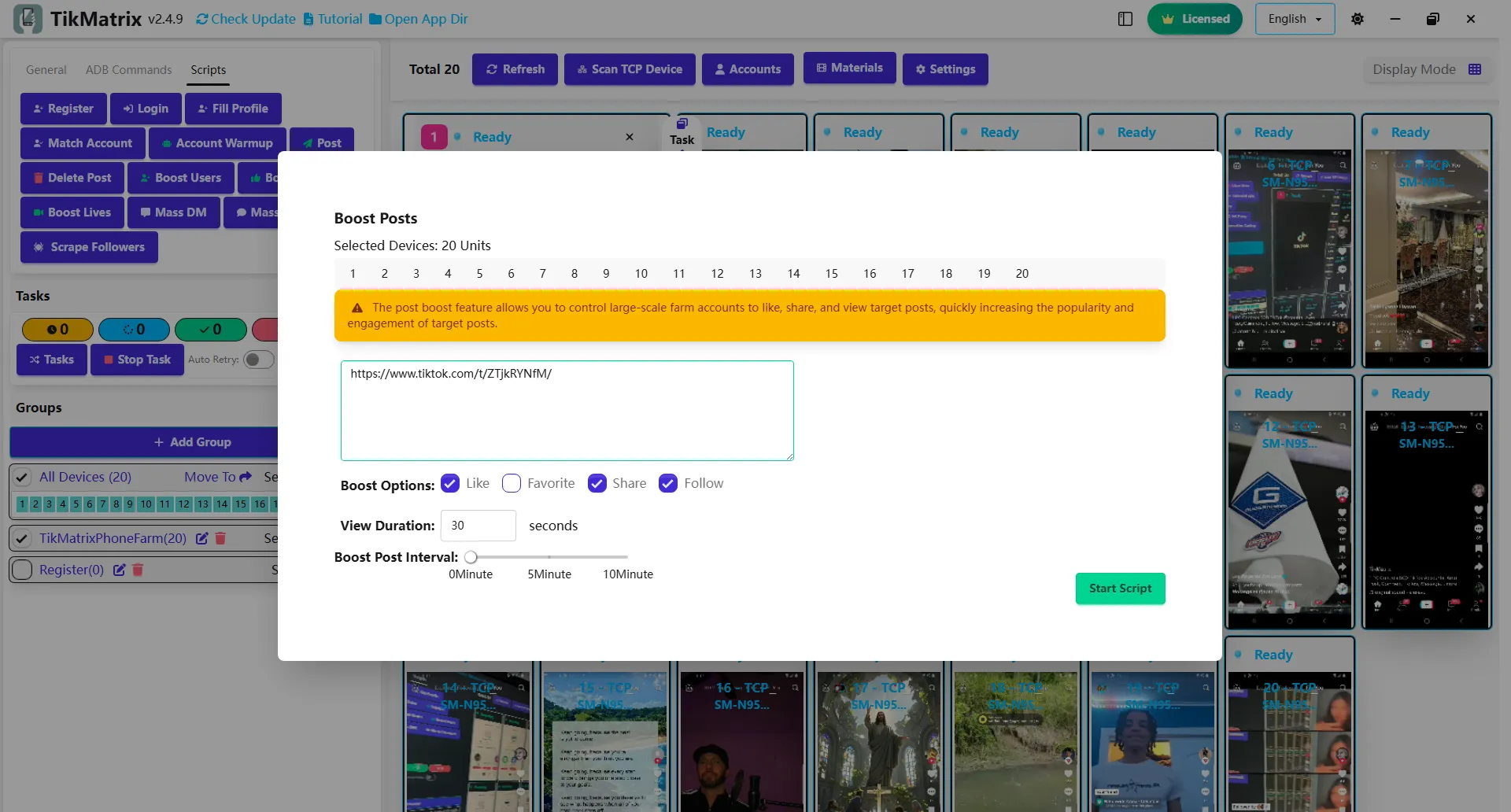Edit the Register group via pencil icon
1511x812 pixels.
tap(120, 570)
